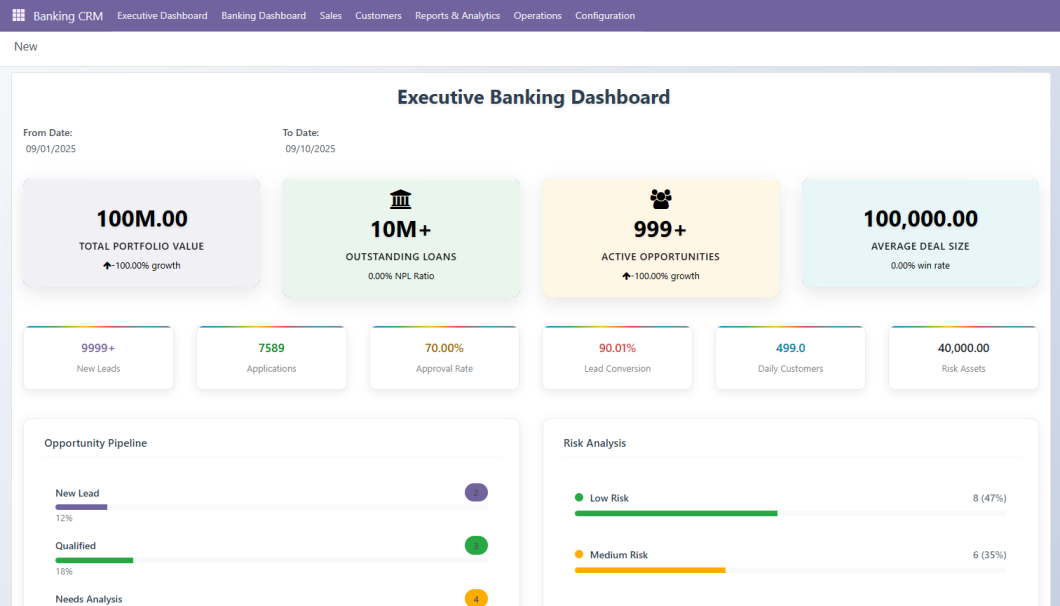Click the Opportunity Pipeline heading
Image resolution: width=1060 pixels, height=606 pixels.
[x=95, y=443]
